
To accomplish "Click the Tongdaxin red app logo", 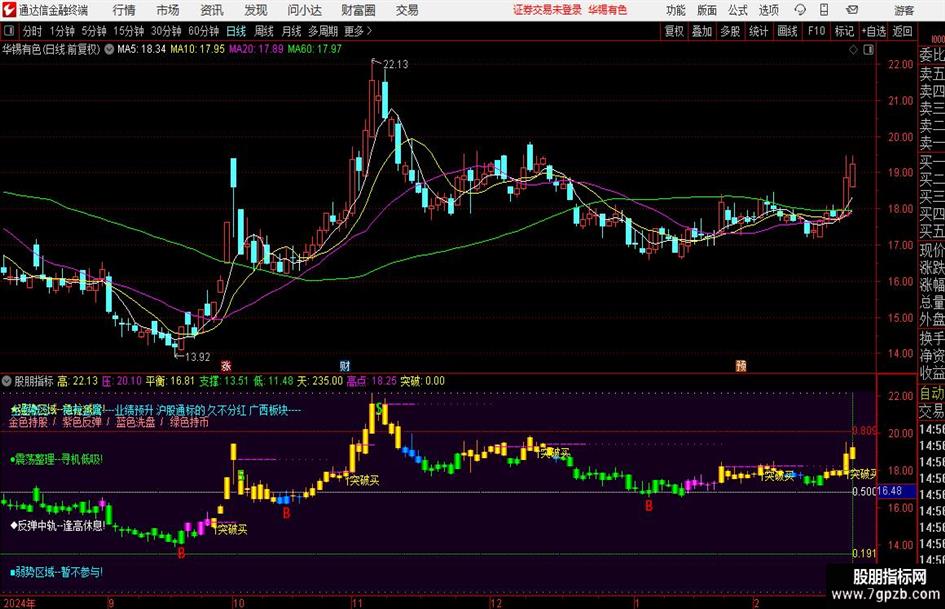I will (8, 10).
